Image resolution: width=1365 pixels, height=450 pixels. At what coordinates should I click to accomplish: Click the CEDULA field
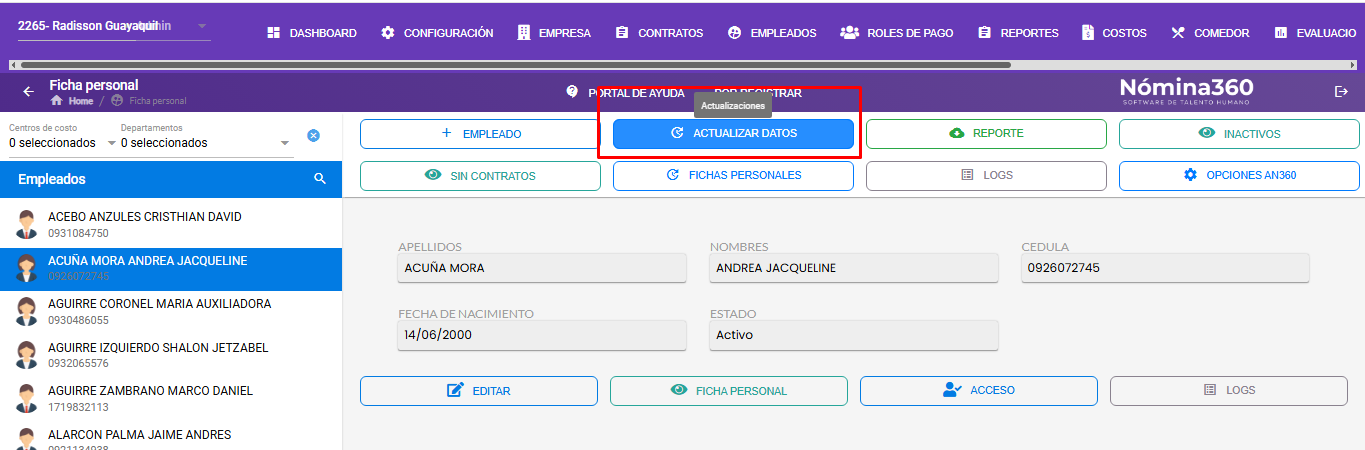coord(1165,268)
